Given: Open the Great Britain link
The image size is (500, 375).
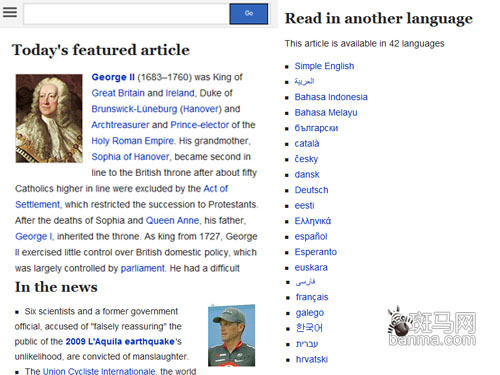Looking at the screenshot, I should pos(118,93).
